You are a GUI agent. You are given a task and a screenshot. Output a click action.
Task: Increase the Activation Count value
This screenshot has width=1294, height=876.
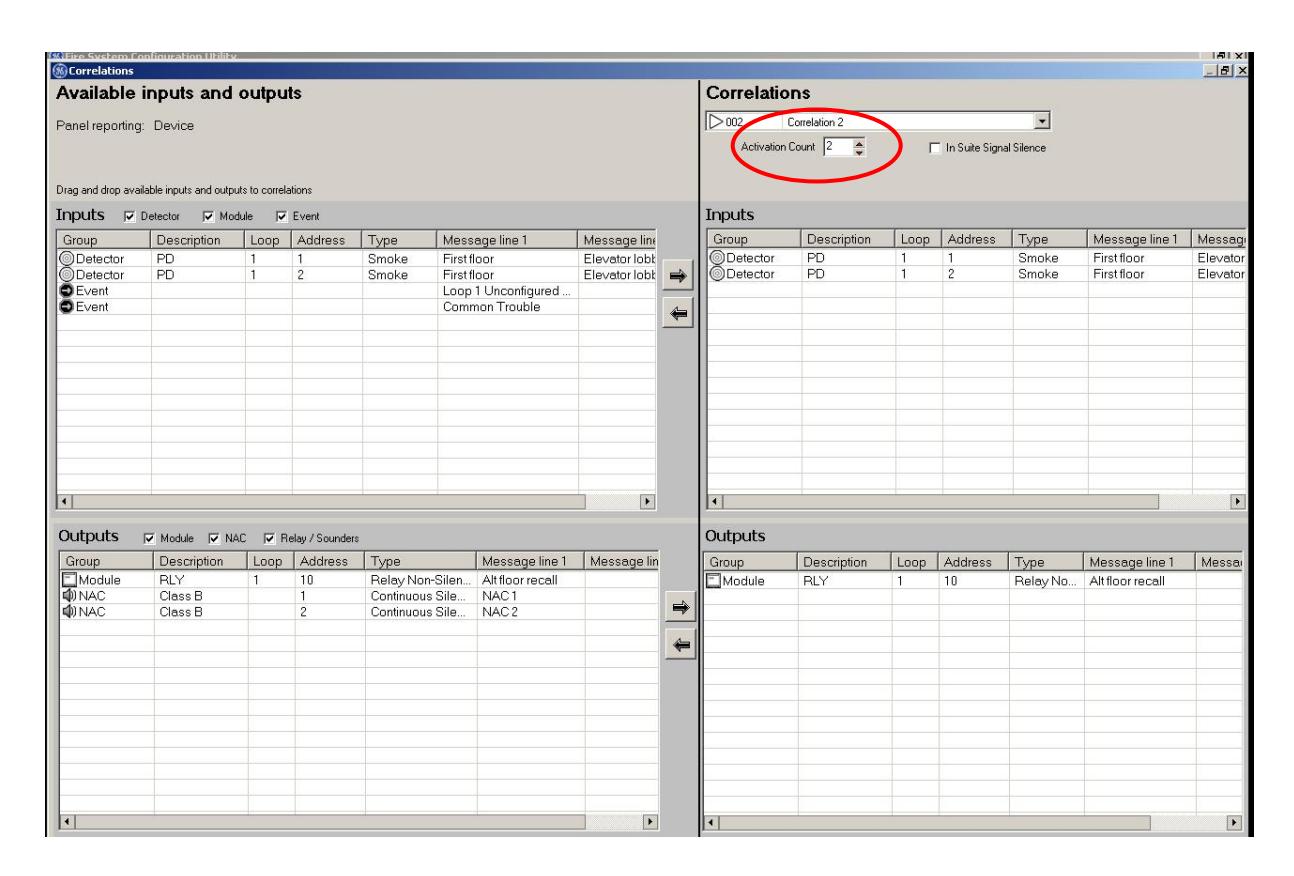[860, 143]
